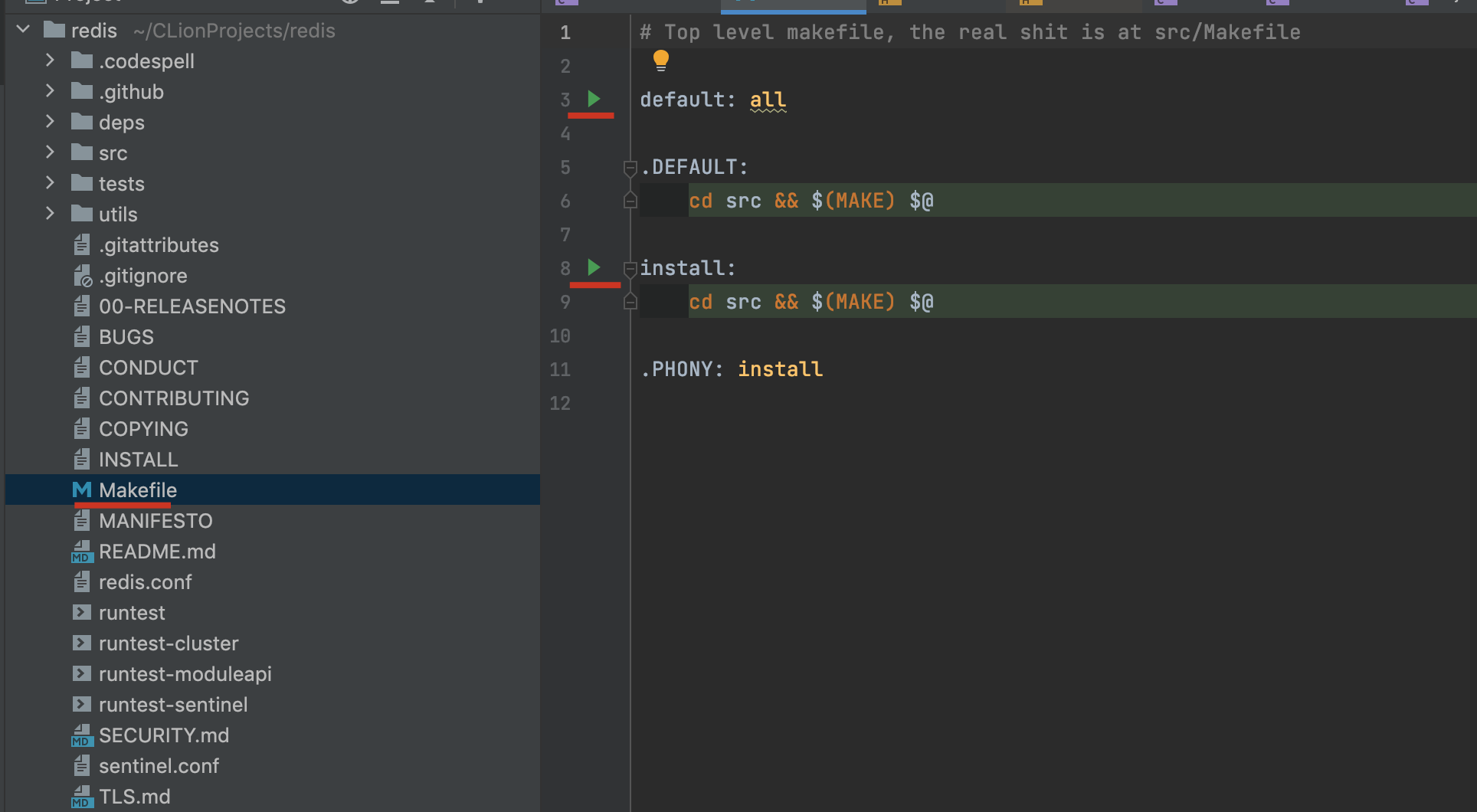Open the CONTRIBUTING file
This screenshot has height=812, width=1477.
[174, 398]
